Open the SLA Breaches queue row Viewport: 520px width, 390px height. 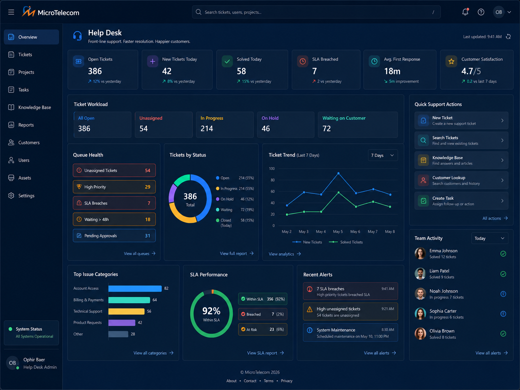point(114,203)
